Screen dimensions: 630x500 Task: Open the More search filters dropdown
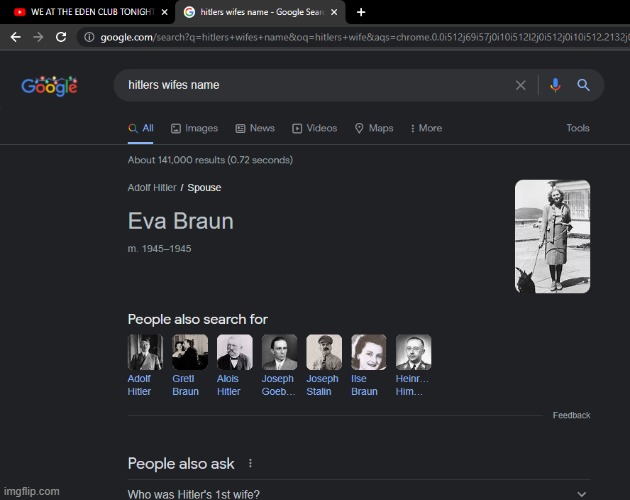425,128
